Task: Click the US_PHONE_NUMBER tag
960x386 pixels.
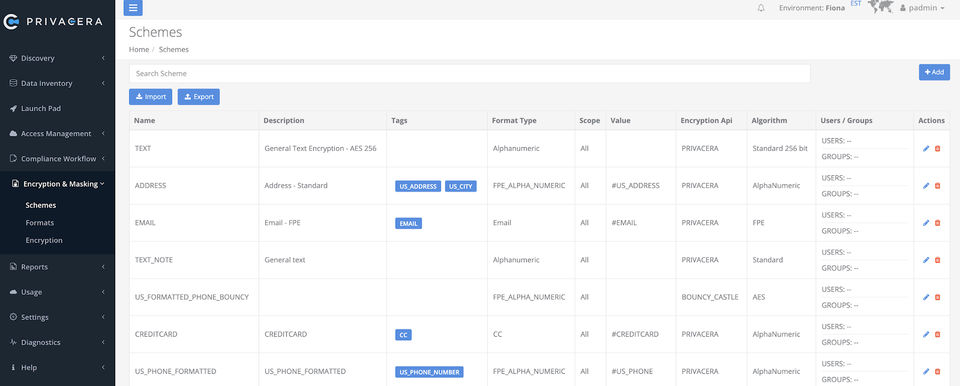Action: pos(429,372)
